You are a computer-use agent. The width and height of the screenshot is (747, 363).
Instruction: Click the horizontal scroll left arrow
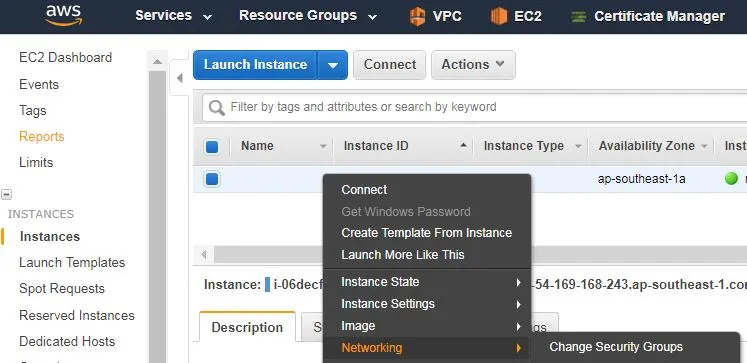[204, 254]
